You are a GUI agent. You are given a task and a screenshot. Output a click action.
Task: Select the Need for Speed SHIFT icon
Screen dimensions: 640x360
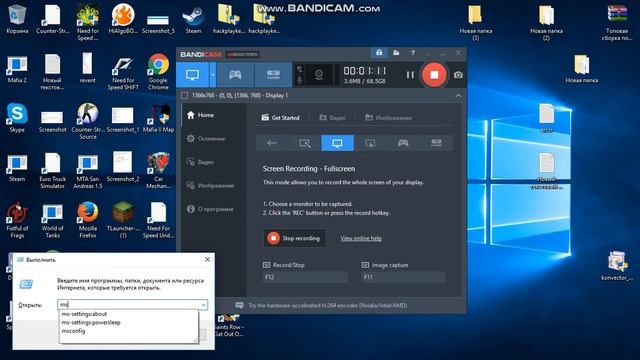click(123, 72)
